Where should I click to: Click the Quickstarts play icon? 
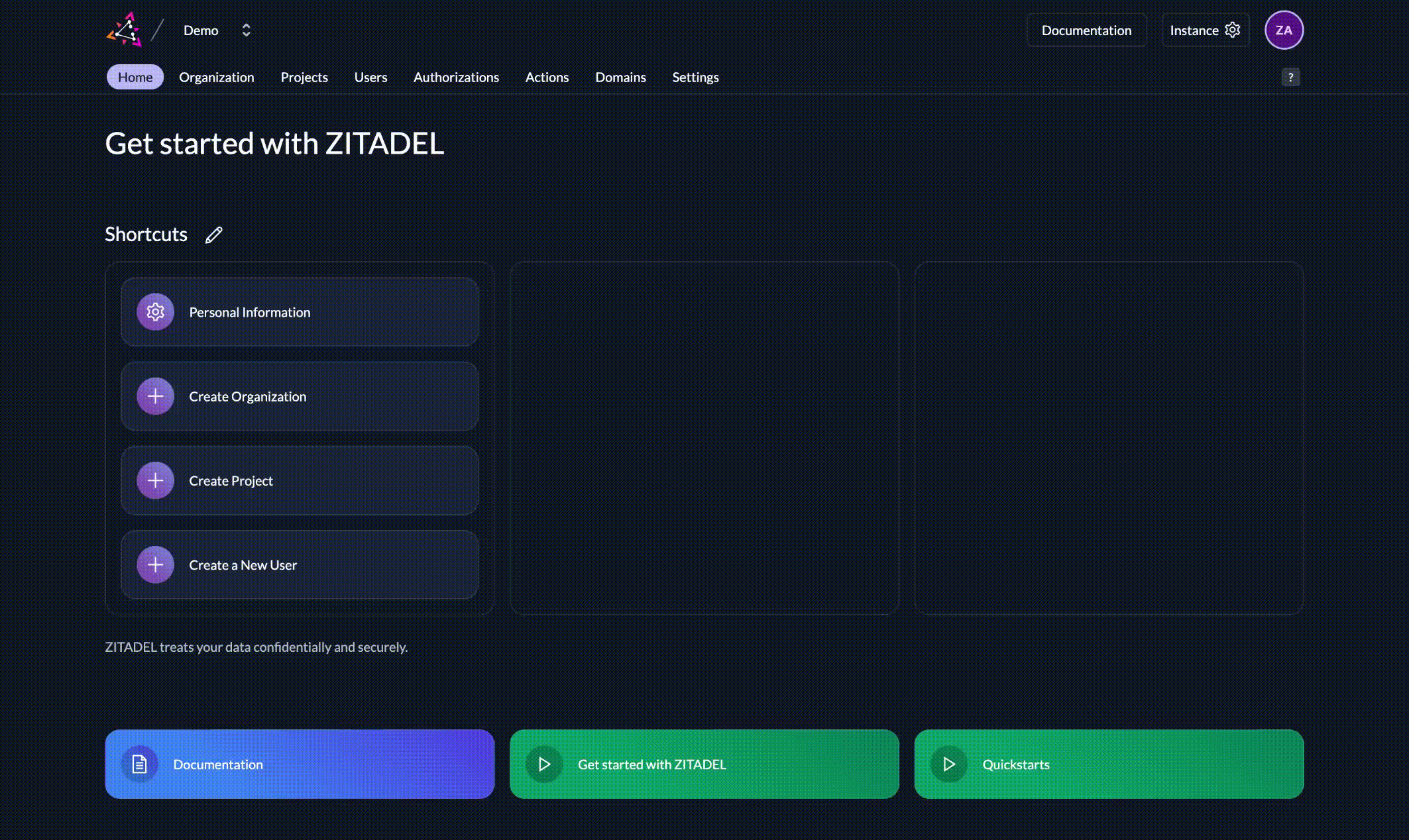pos(949,763)
